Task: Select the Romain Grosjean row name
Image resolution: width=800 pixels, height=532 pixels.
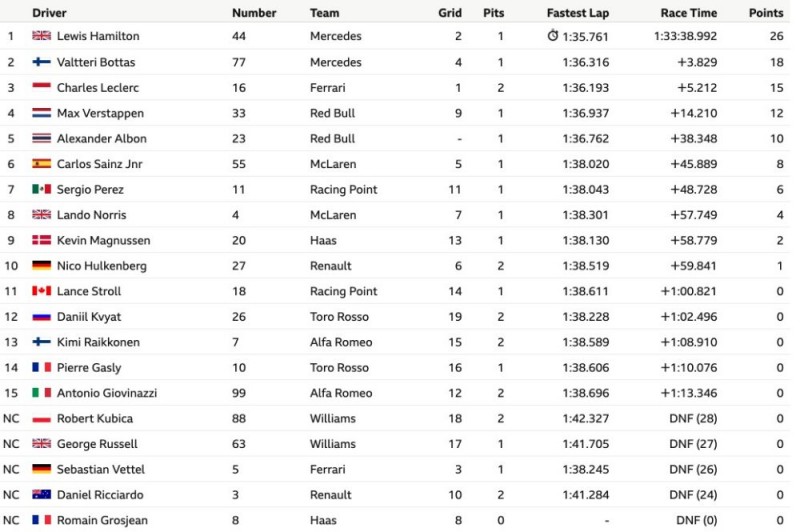Action: [x=103, y=520]
